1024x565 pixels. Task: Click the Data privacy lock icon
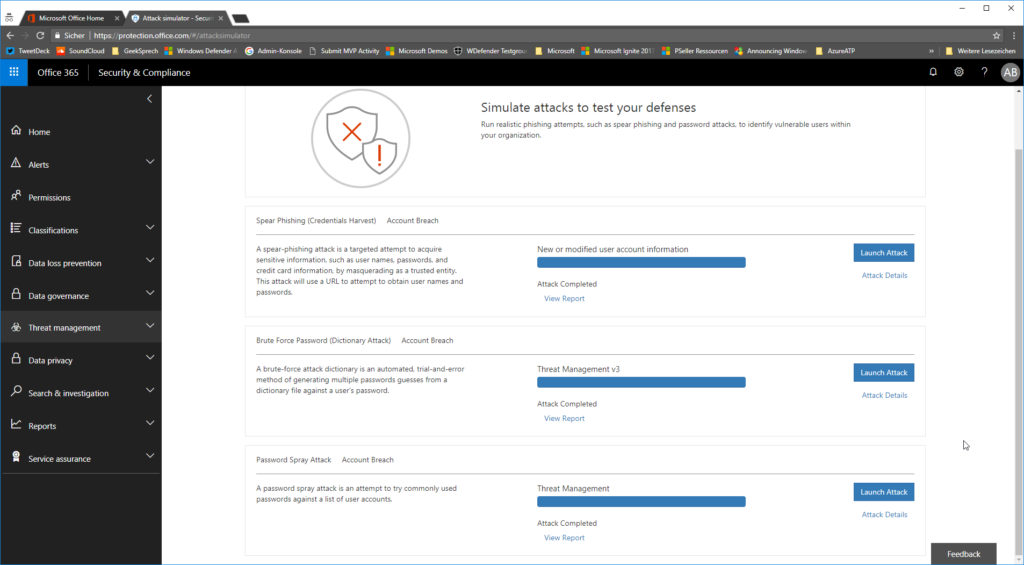tap(16, 359)
